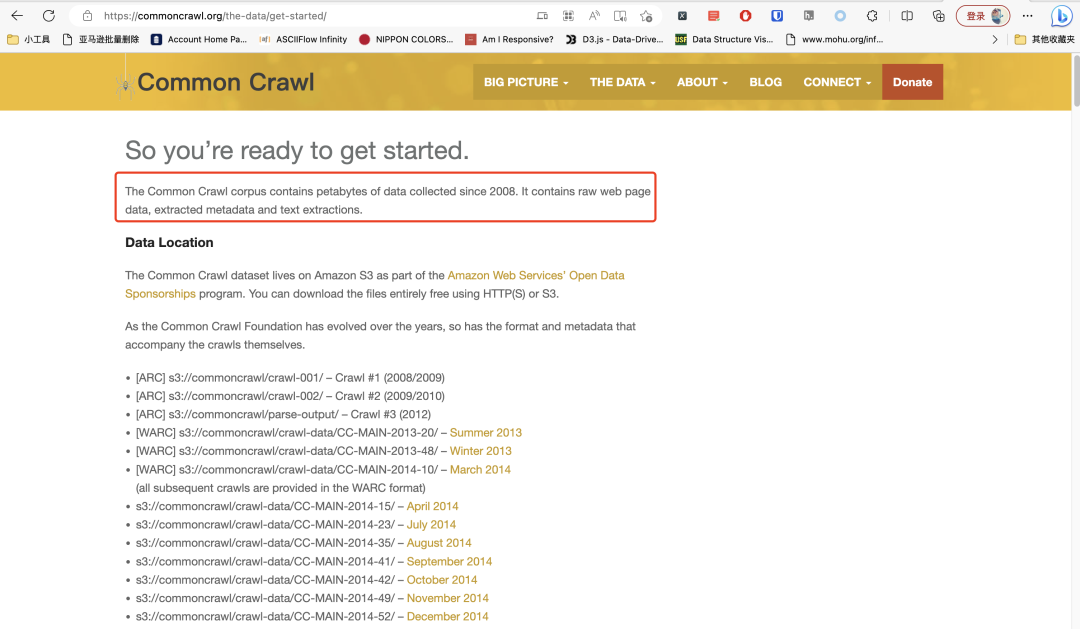Open the BLOG menu item
Screen dimensions: 1080x629
pyautogui.click(x=765, y=82)
